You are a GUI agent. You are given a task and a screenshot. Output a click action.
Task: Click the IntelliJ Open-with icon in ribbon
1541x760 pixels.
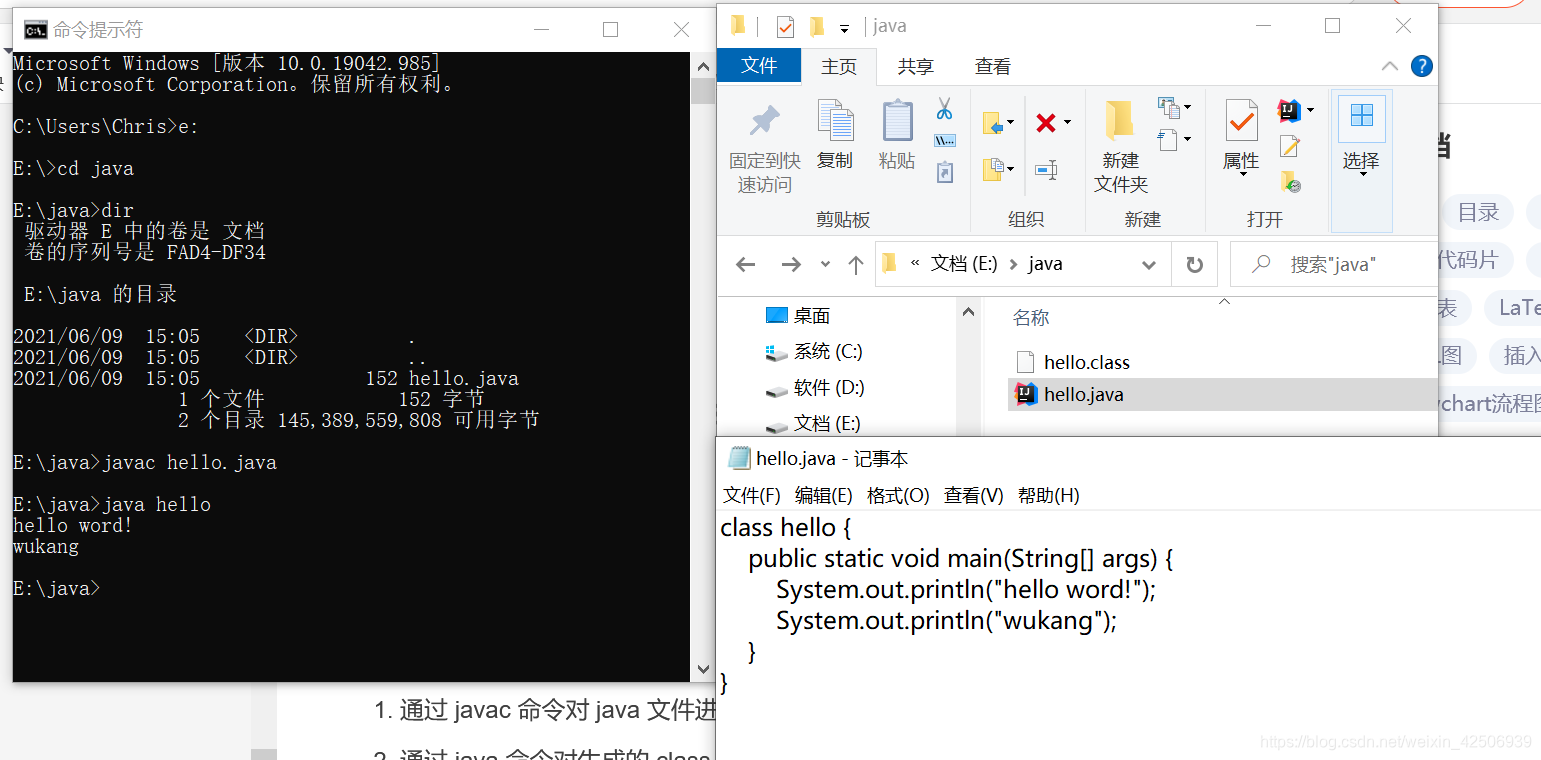click(1289, 110)
